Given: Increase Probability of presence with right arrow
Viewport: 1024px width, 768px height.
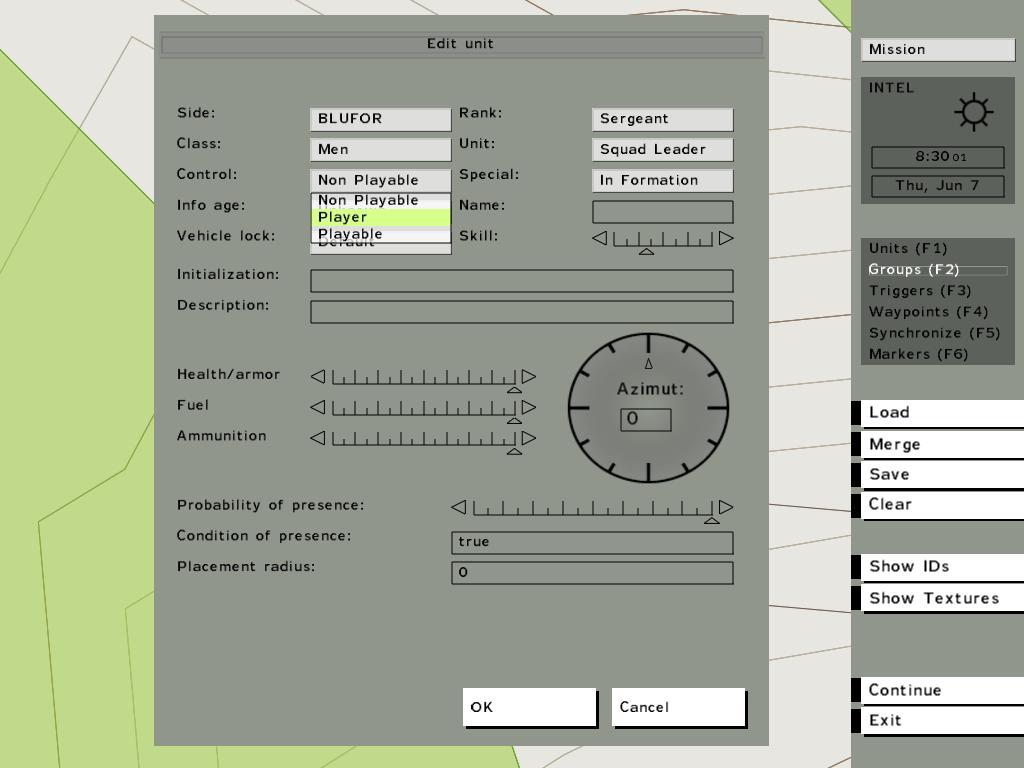Looking at the screenshot, I should coord(726,507).
